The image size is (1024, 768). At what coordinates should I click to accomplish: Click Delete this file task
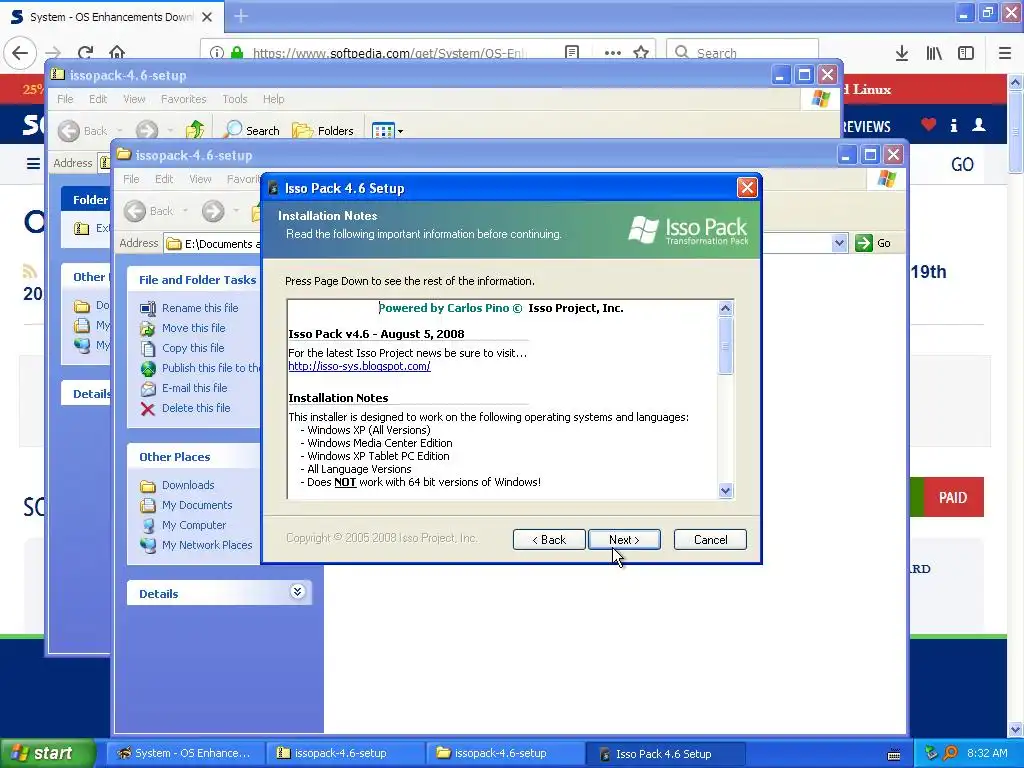196,408
